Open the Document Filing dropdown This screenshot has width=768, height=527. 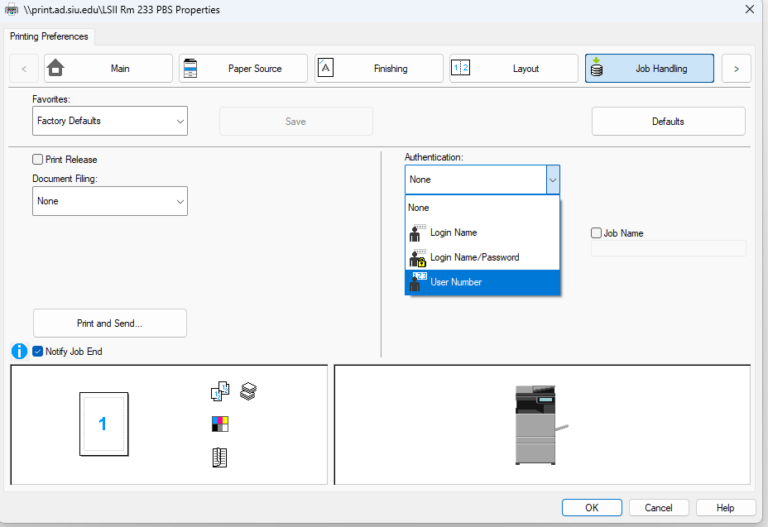[x=110, y=201]
